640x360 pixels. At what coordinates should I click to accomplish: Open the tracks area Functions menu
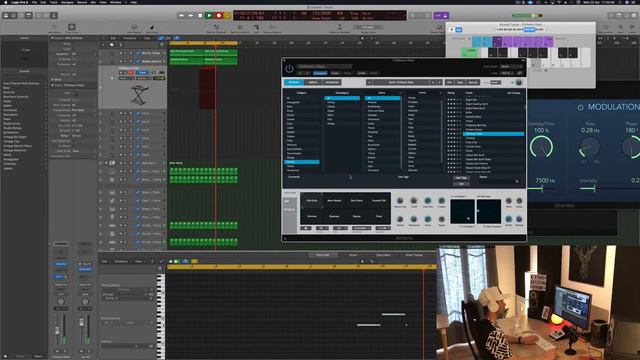click(130, 38)
